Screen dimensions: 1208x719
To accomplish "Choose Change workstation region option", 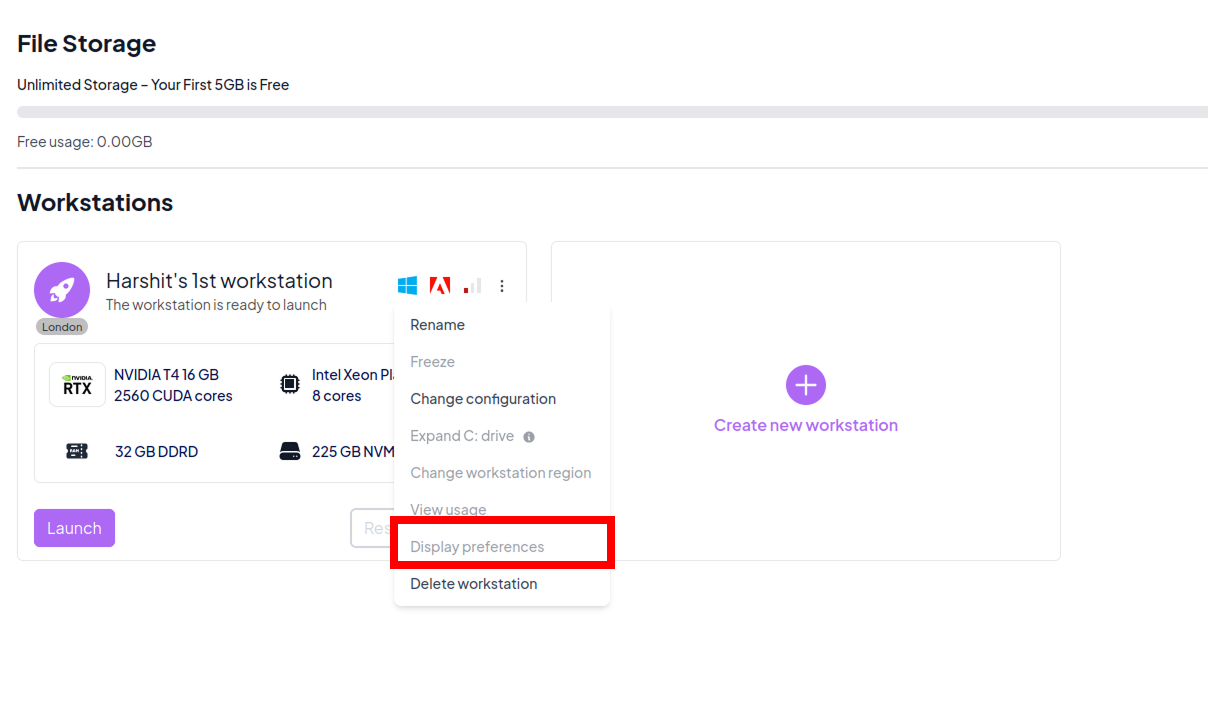I will tap(500, 473).
